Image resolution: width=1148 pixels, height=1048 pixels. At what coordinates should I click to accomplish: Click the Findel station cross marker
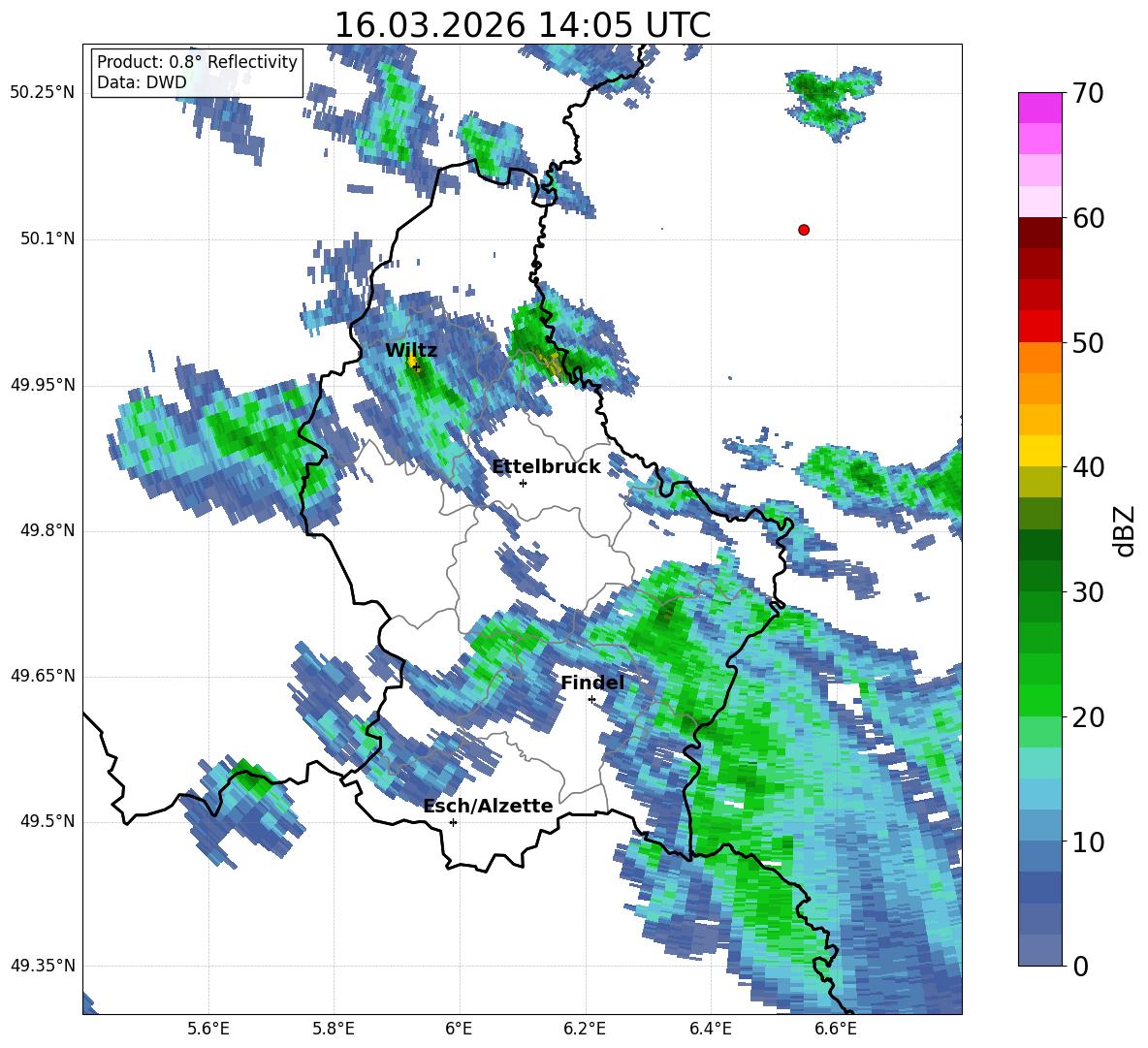[591, 700]
